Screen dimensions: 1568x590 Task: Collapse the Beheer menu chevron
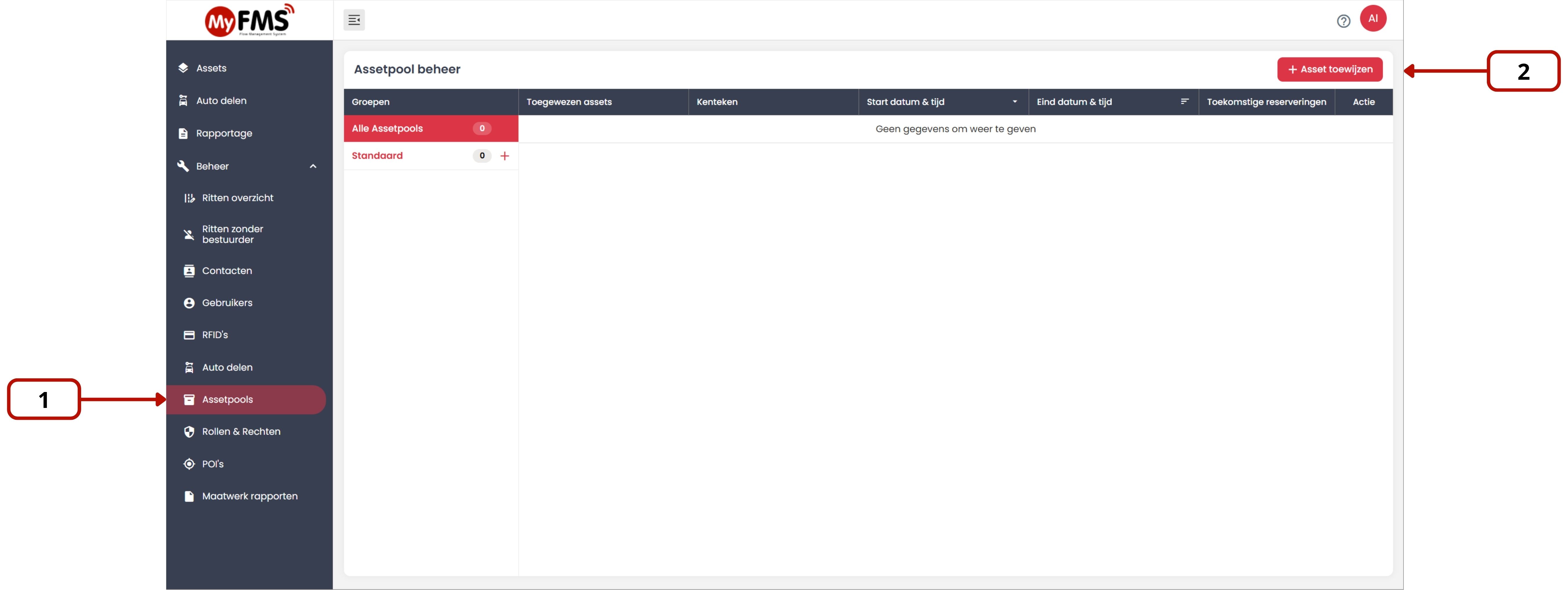[x=313, y=166]
